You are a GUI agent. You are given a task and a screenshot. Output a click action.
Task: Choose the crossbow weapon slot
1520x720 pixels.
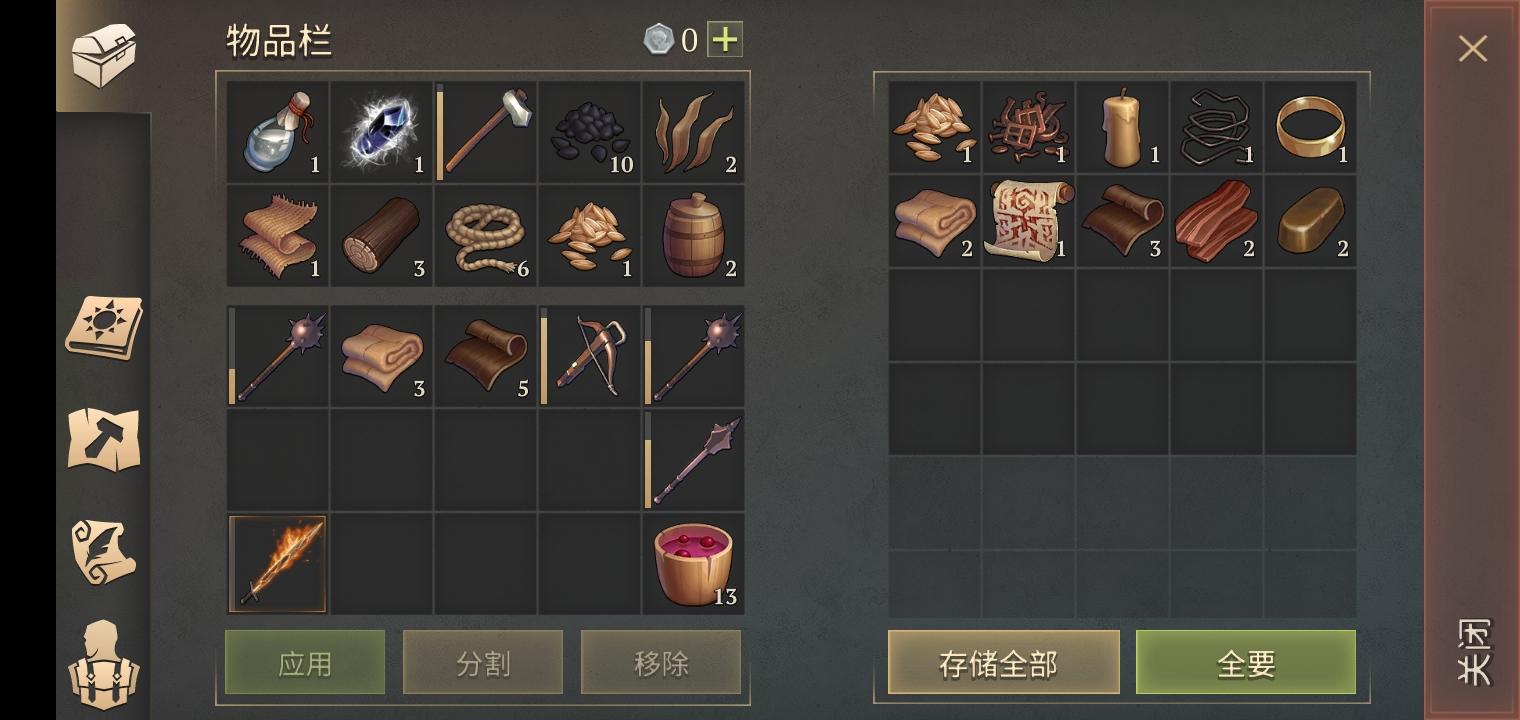pos(590,356)
